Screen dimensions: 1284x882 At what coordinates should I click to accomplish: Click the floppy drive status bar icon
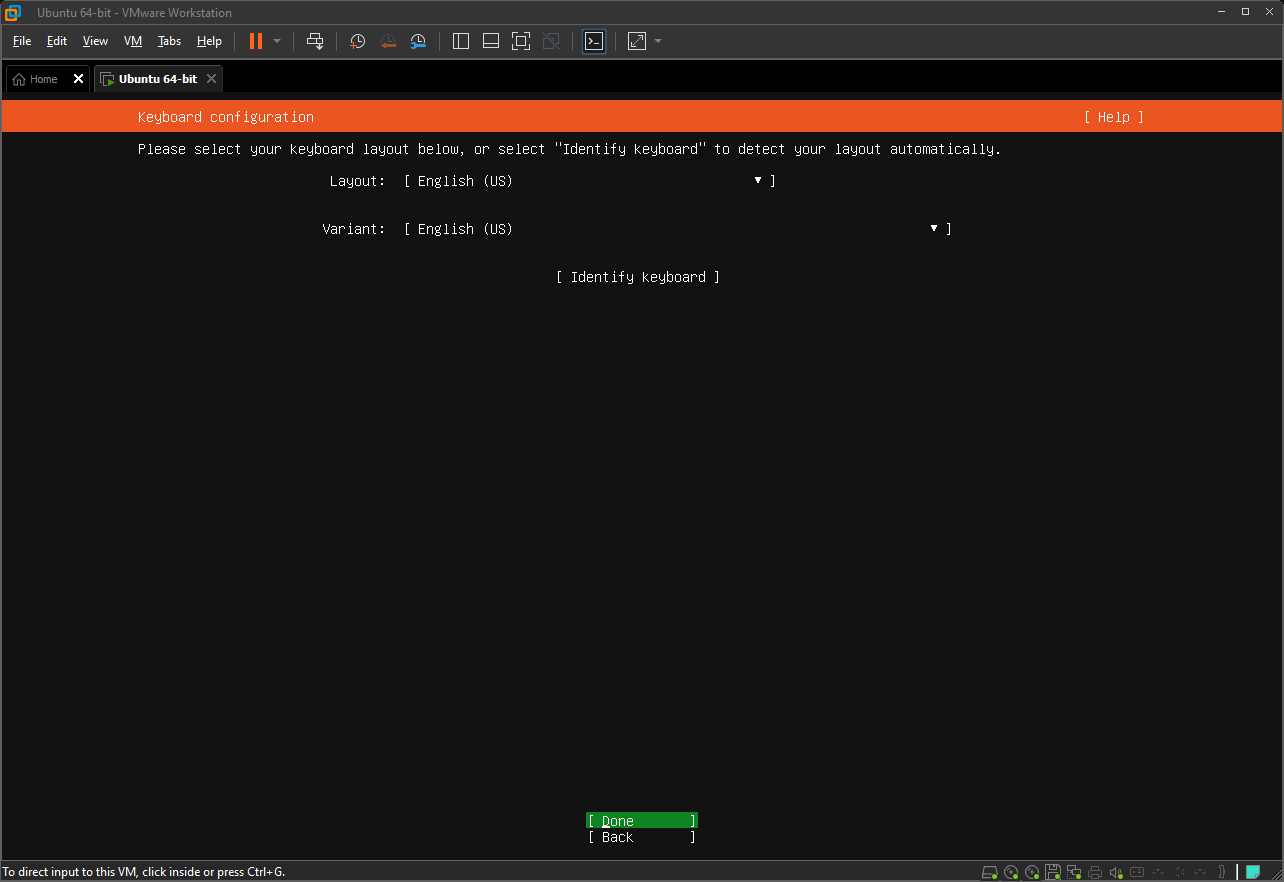point(1053,871)
